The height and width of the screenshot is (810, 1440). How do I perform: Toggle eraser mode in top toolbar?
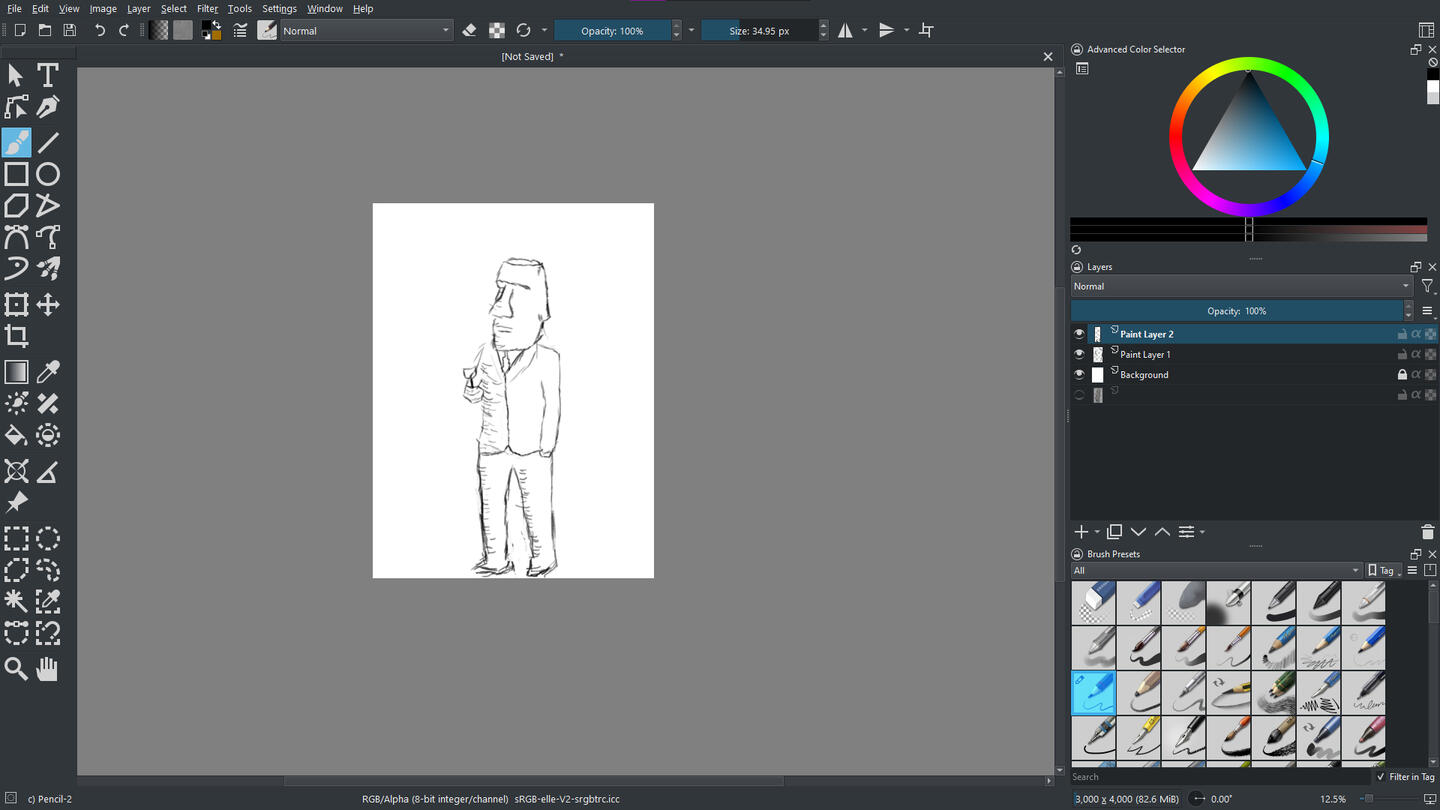point(469,31)
